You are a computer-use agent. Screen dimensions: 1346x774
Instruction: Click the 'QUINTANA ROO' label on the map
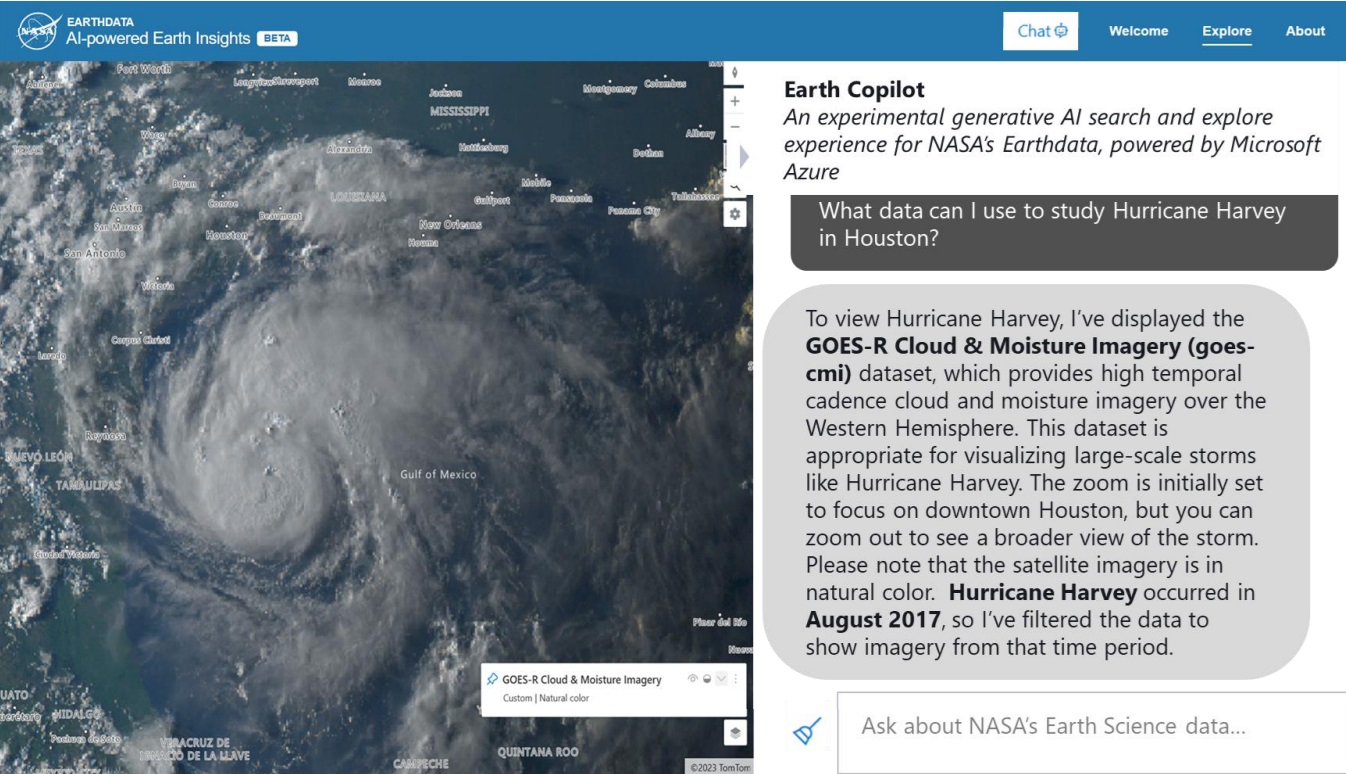538,752
